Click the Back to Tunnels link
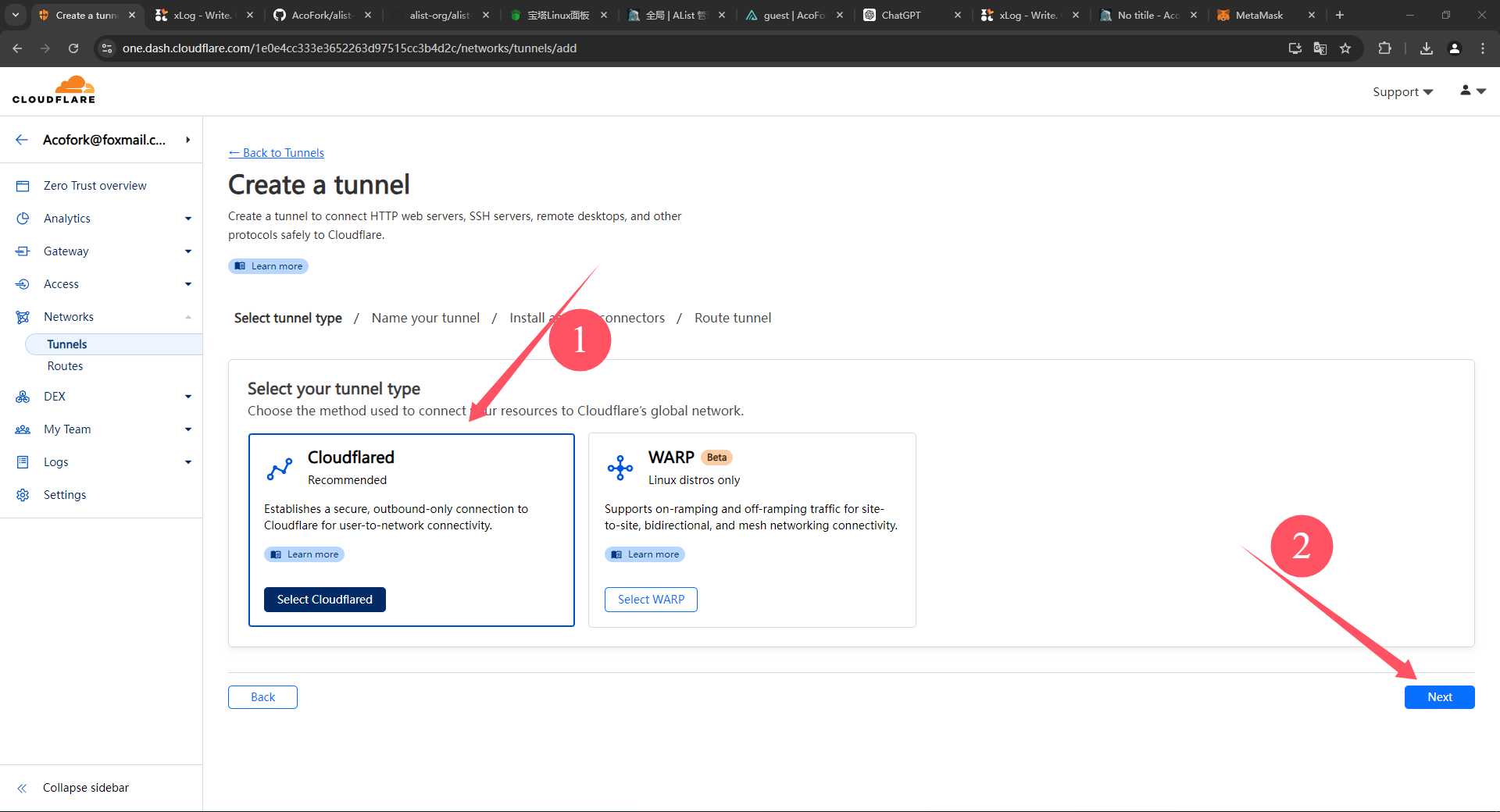 (276, 153)
